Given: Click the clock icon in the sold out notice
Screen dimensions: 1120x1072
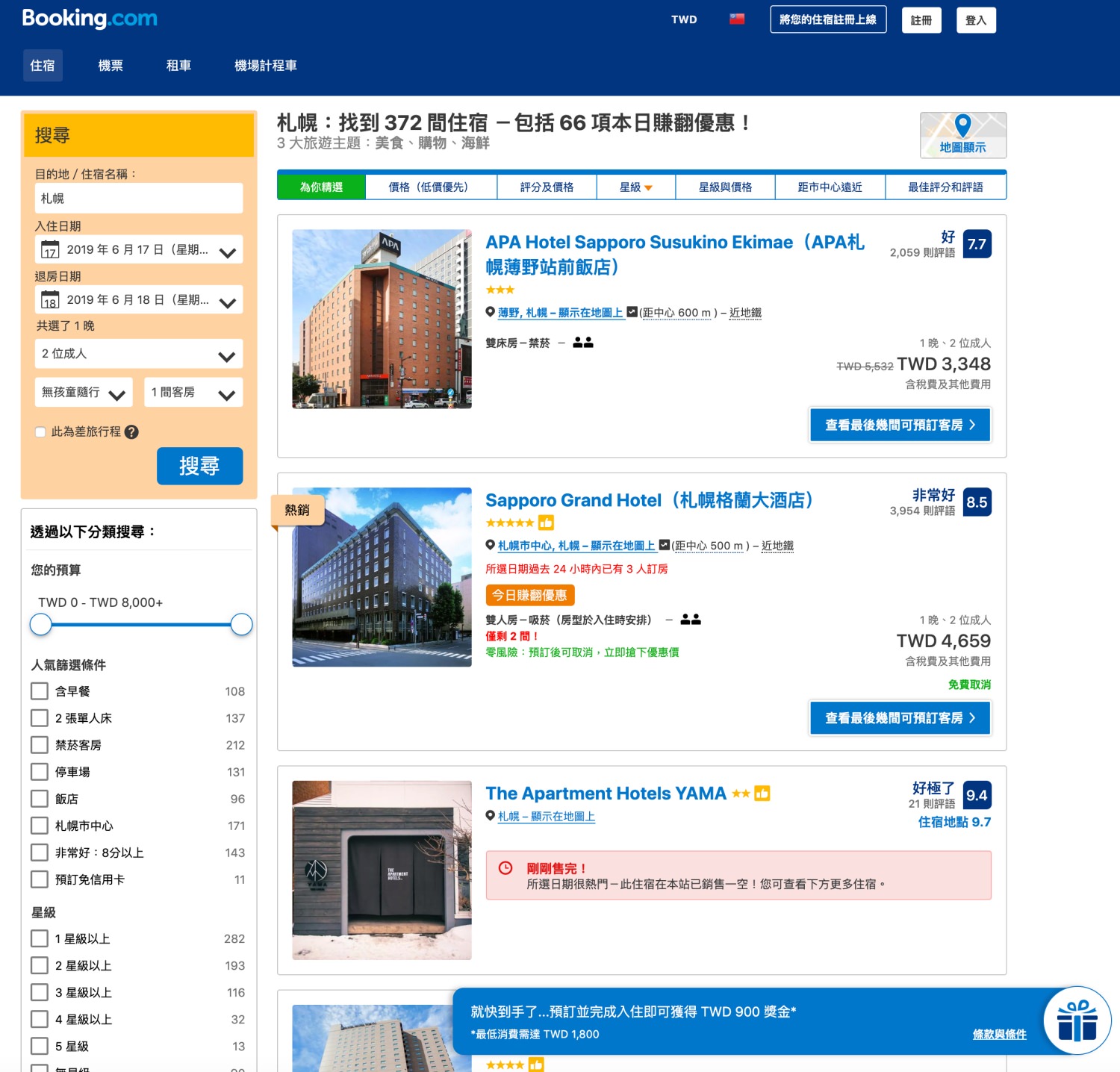Looking at the screenshot, I should coord(505,867).
